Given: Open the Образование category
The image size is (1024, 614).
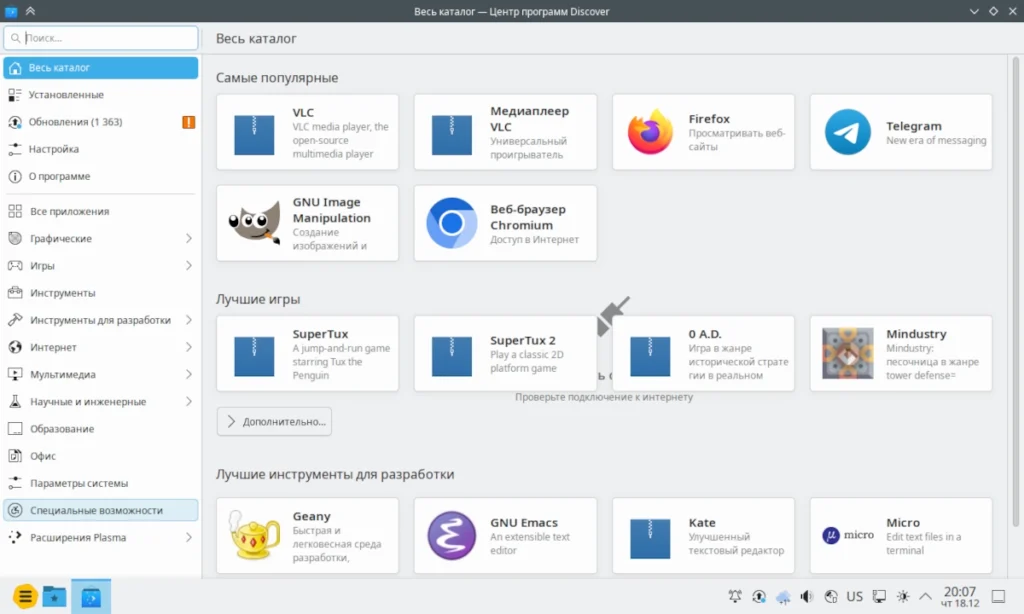Looking at the screenshot, I should point(101,429).
